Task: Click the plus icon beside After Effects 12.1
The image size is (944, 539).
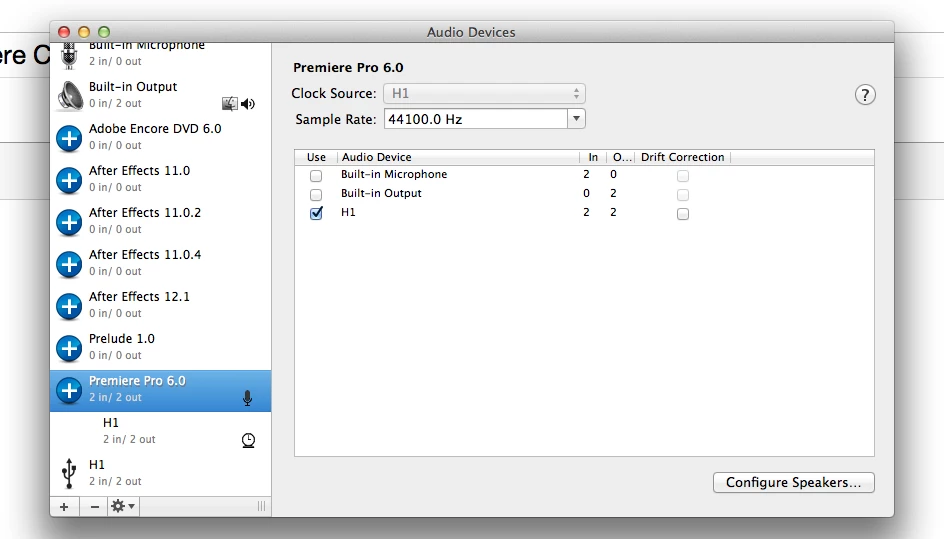Action: point(69,306)
